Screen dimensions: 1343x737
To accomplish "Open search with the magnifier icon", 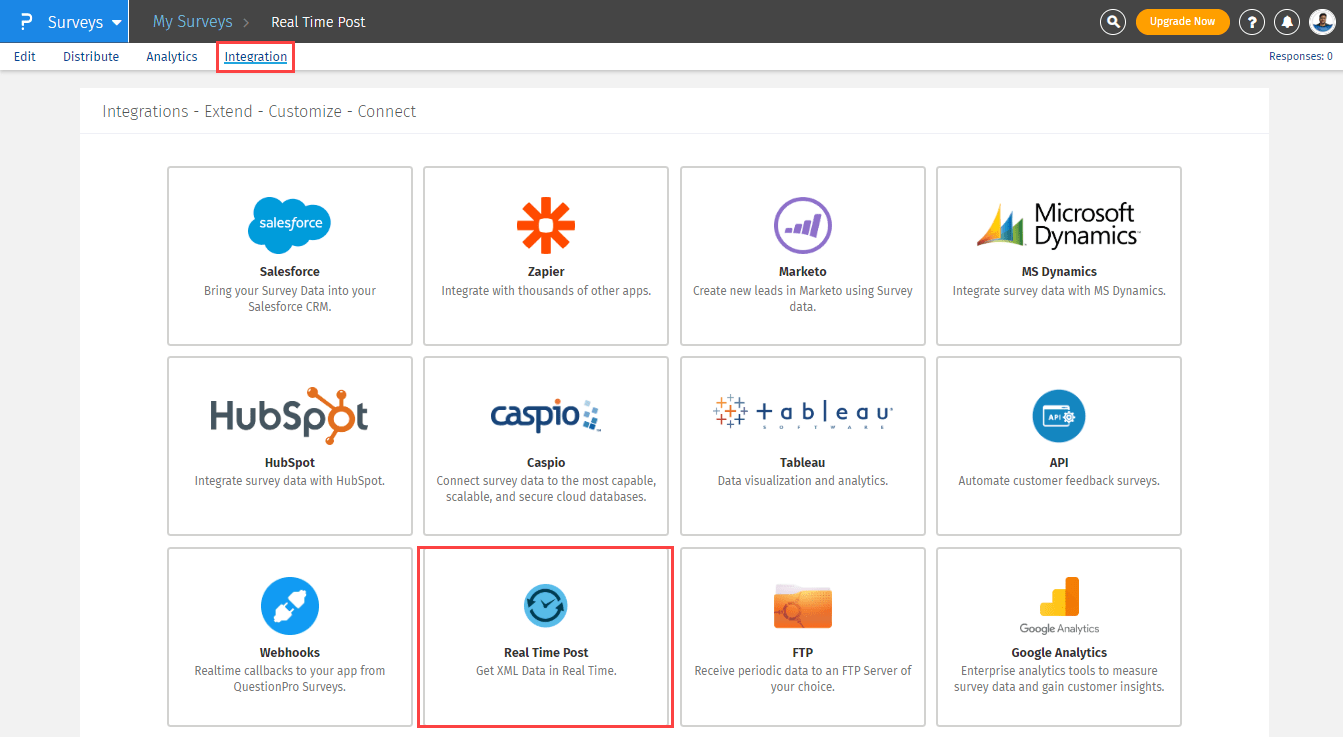I will 1112,21.
